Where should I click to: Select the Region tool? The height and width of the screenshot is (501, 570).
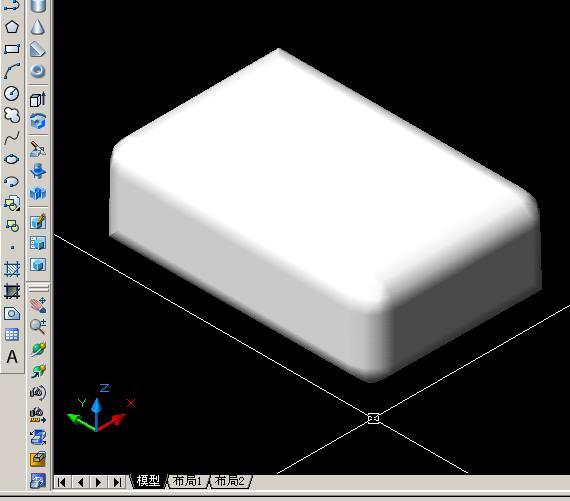point(12,313)
